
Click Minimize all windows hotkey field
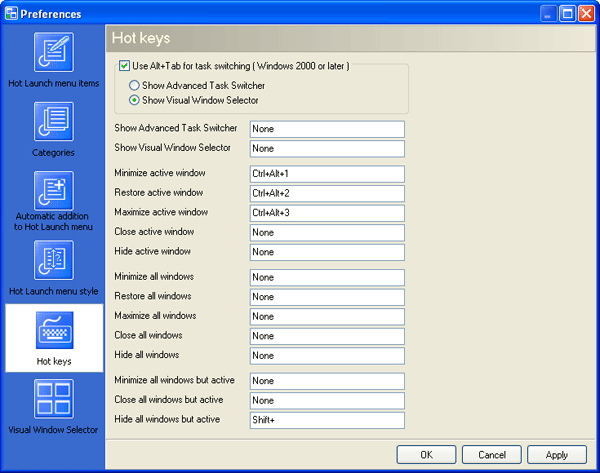coord(327,277)
